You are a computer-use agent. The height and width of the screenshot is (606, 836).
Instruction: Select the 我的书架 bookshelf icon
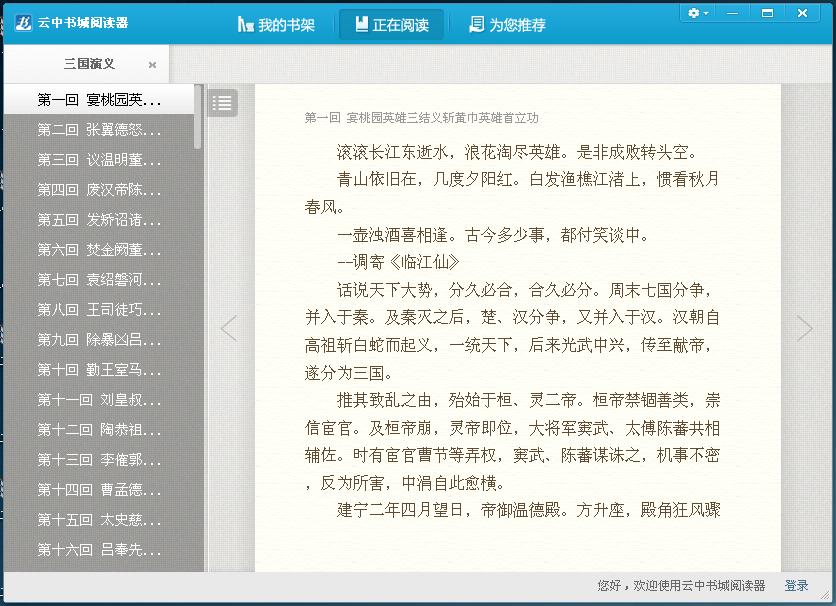coord(244,25)
